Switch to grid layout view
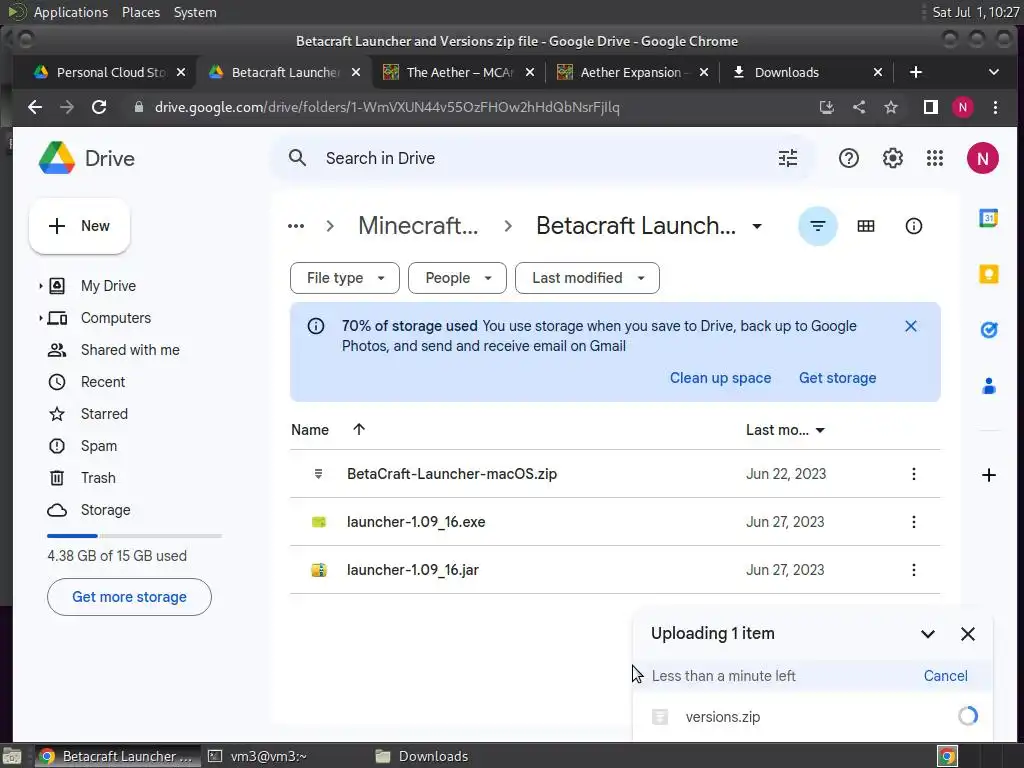 [865, 226]
